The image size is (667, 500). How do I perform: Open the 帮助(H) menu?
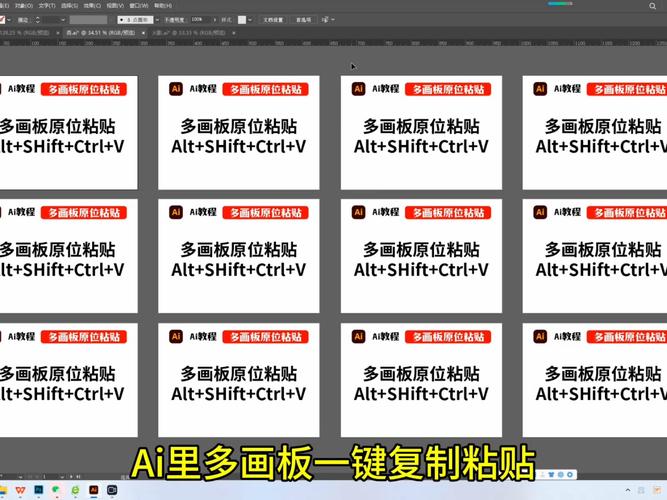click(x=163, y=6)
